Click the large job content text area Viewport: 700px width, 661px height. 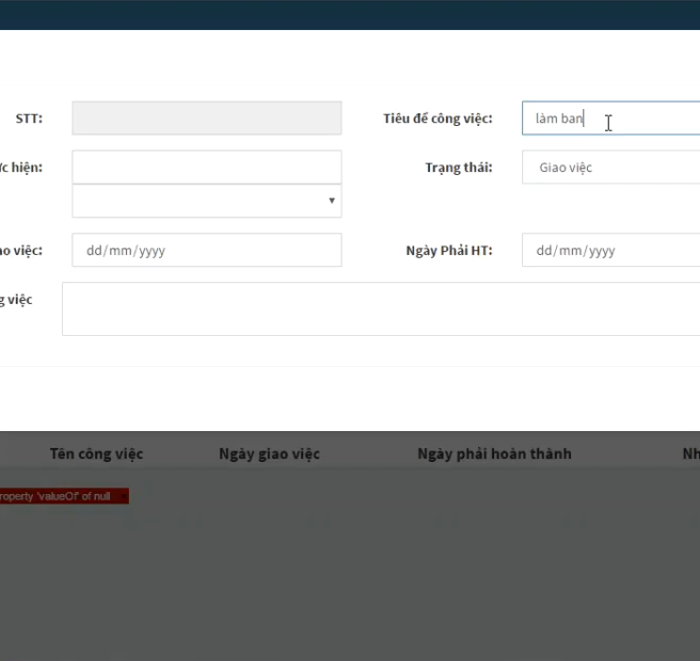tap(380, 309)
